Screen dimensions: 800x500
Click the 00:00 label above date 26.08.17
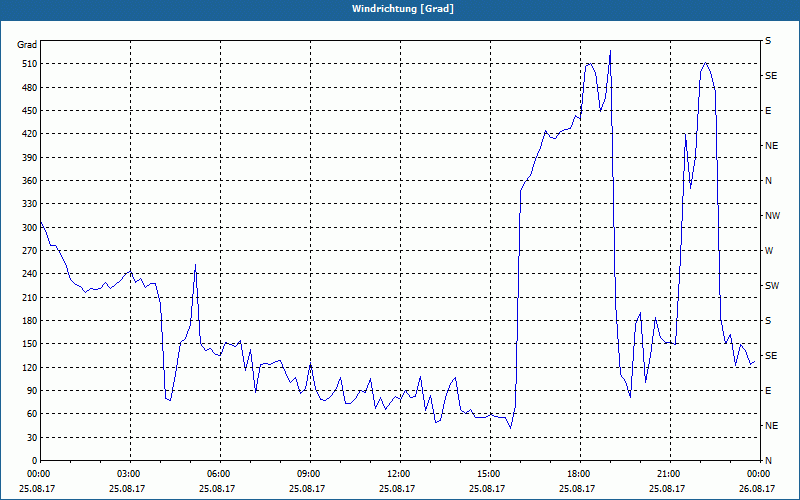point(760,473)
